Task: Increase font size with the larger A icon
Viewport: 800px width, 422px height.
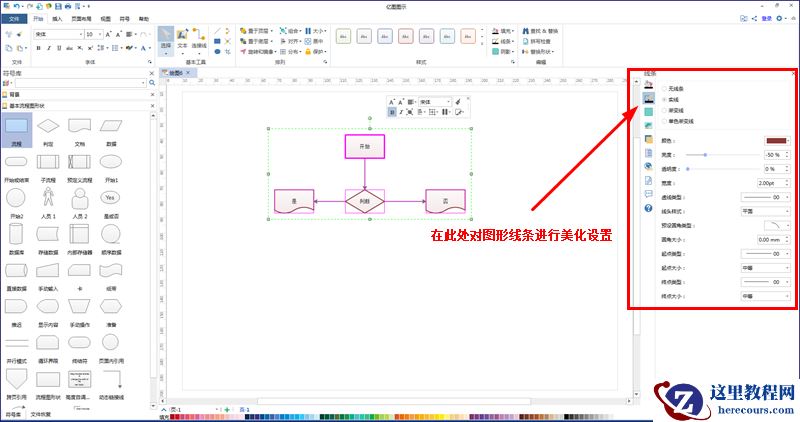Action: tap(108, 34)
